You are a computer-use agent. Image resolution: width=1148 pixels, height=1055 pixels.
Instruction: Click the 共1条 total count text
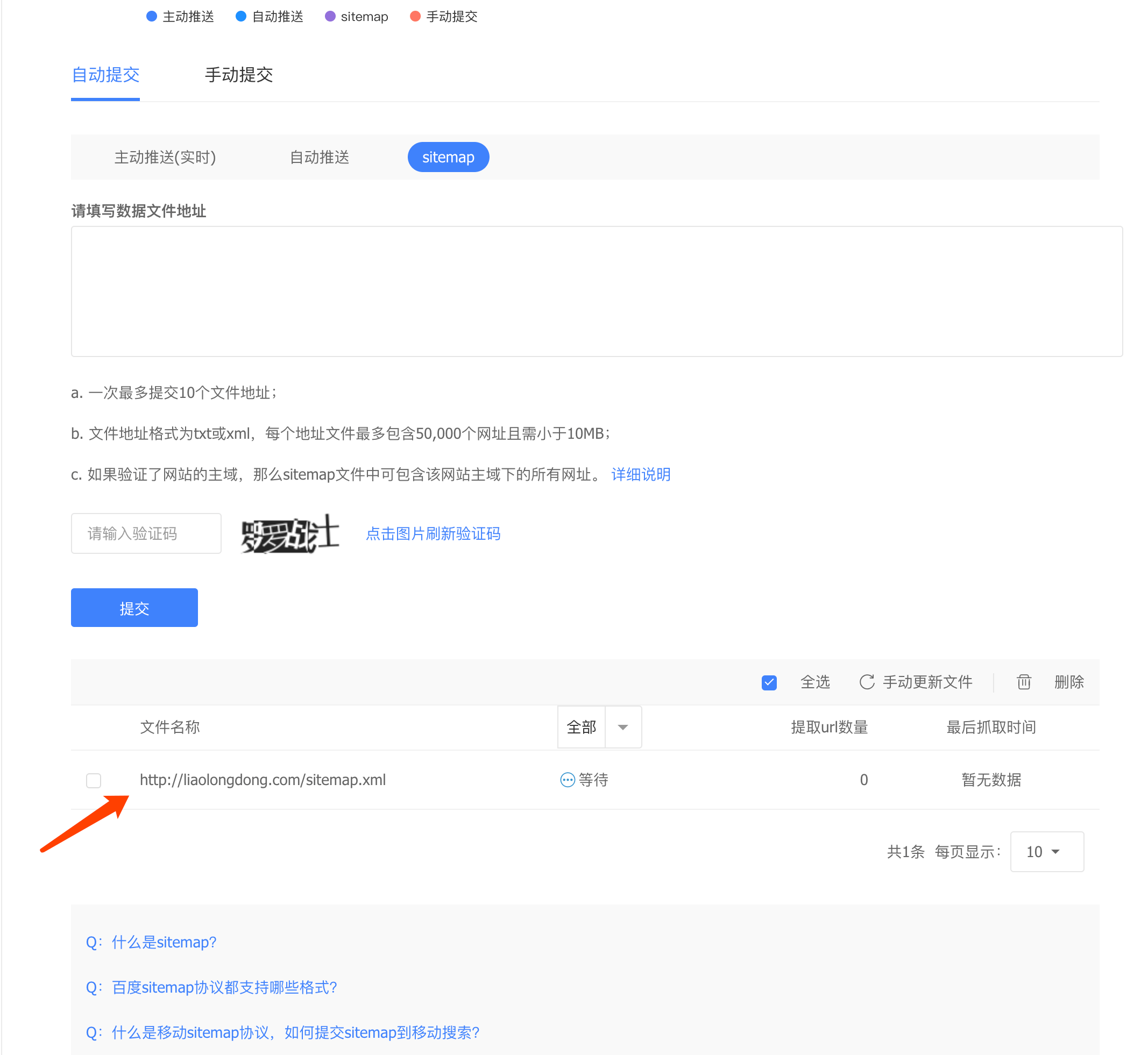(x=905, y=852)
